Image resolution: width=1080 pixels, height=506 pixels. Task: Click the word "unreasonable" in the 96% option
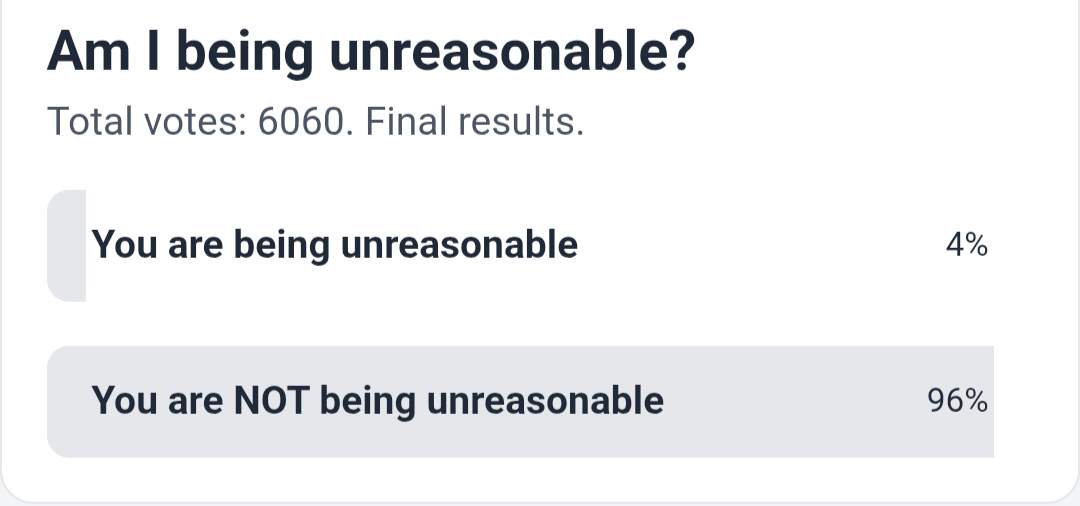click(x=545, y=401)
